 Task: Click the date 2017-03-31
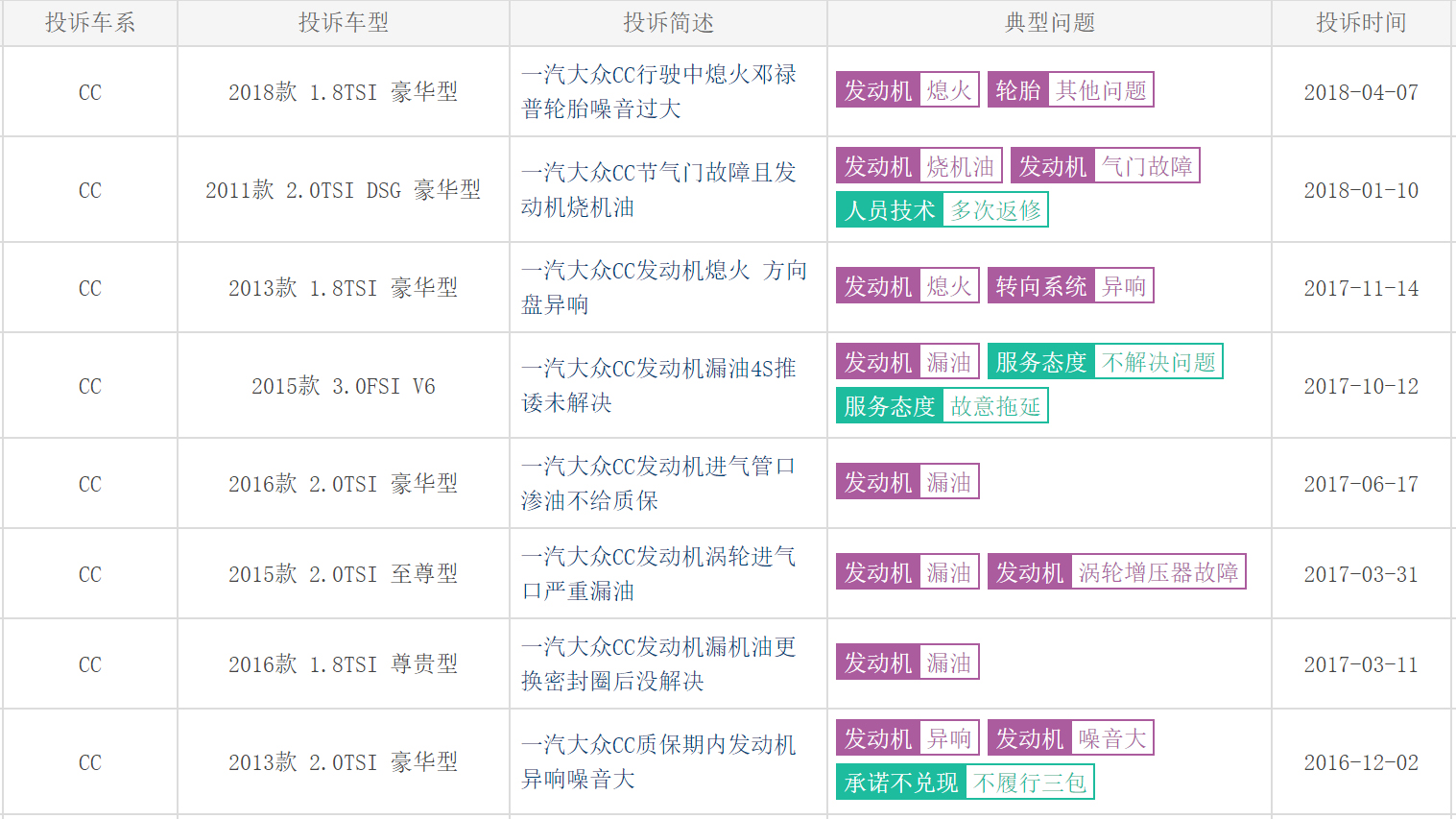tap(1361, 575)
